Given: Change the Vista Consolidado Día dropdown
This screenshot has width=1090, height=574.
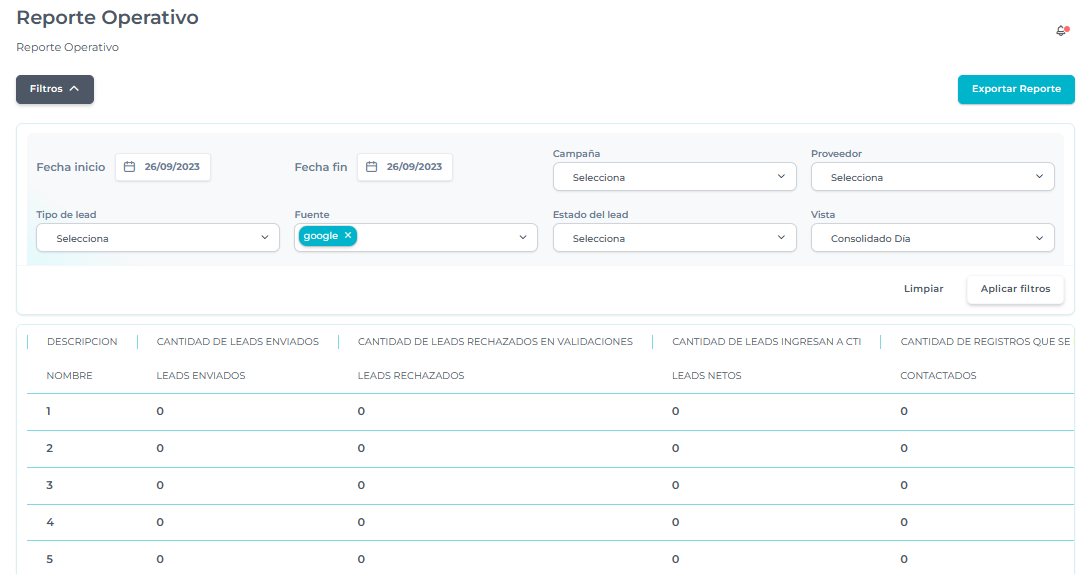Looking at the screenshot, I should pyautogui.click(x=932, y=238).
